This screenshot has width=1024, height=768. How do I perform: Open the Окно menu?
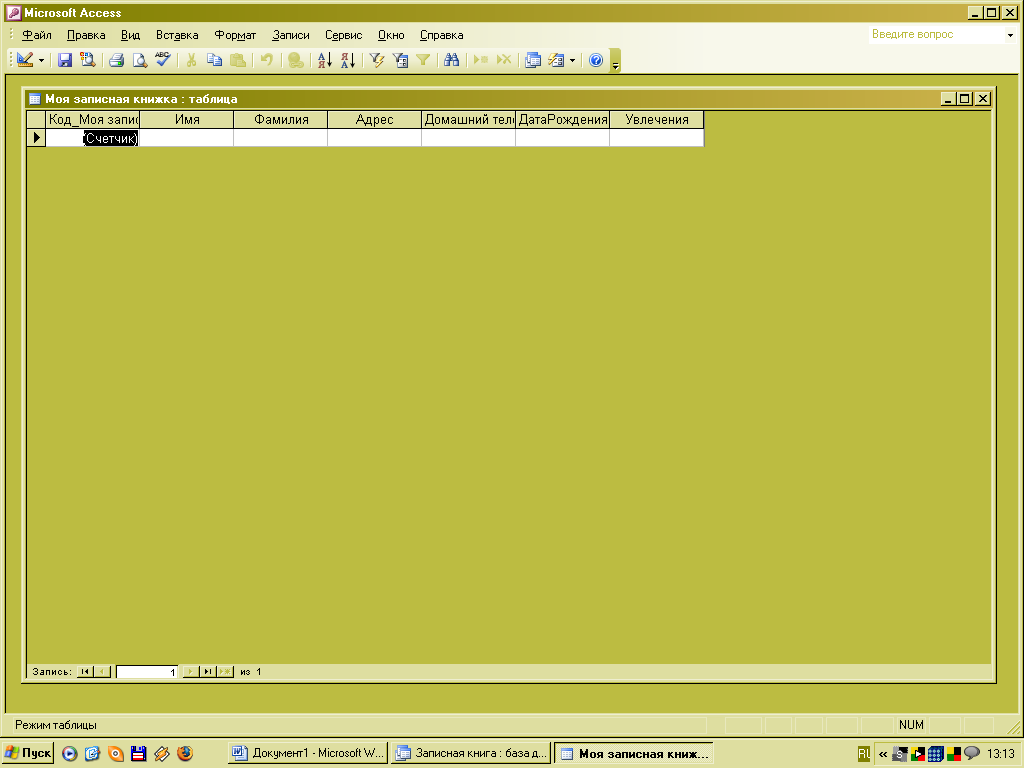(391, 35)
